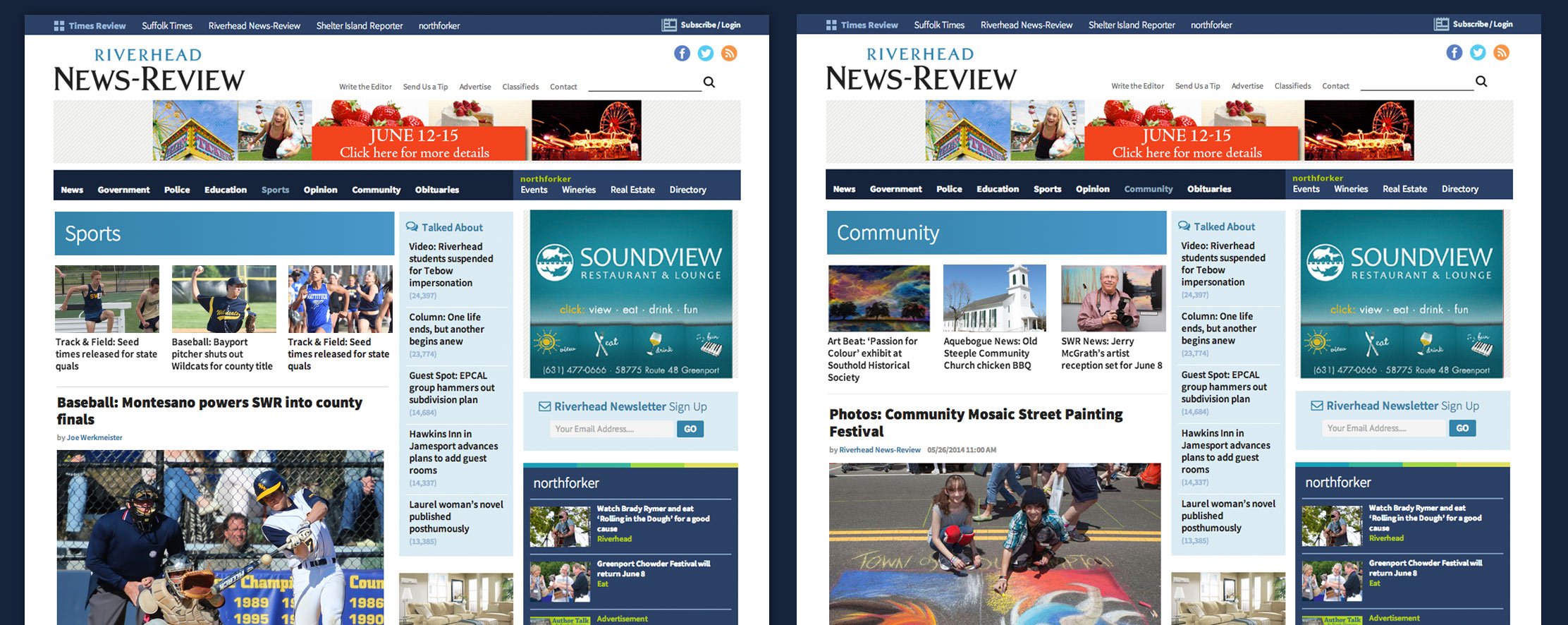Click search magnifier icon on the Community page

pyautogui.click(x=1481, y=82)
